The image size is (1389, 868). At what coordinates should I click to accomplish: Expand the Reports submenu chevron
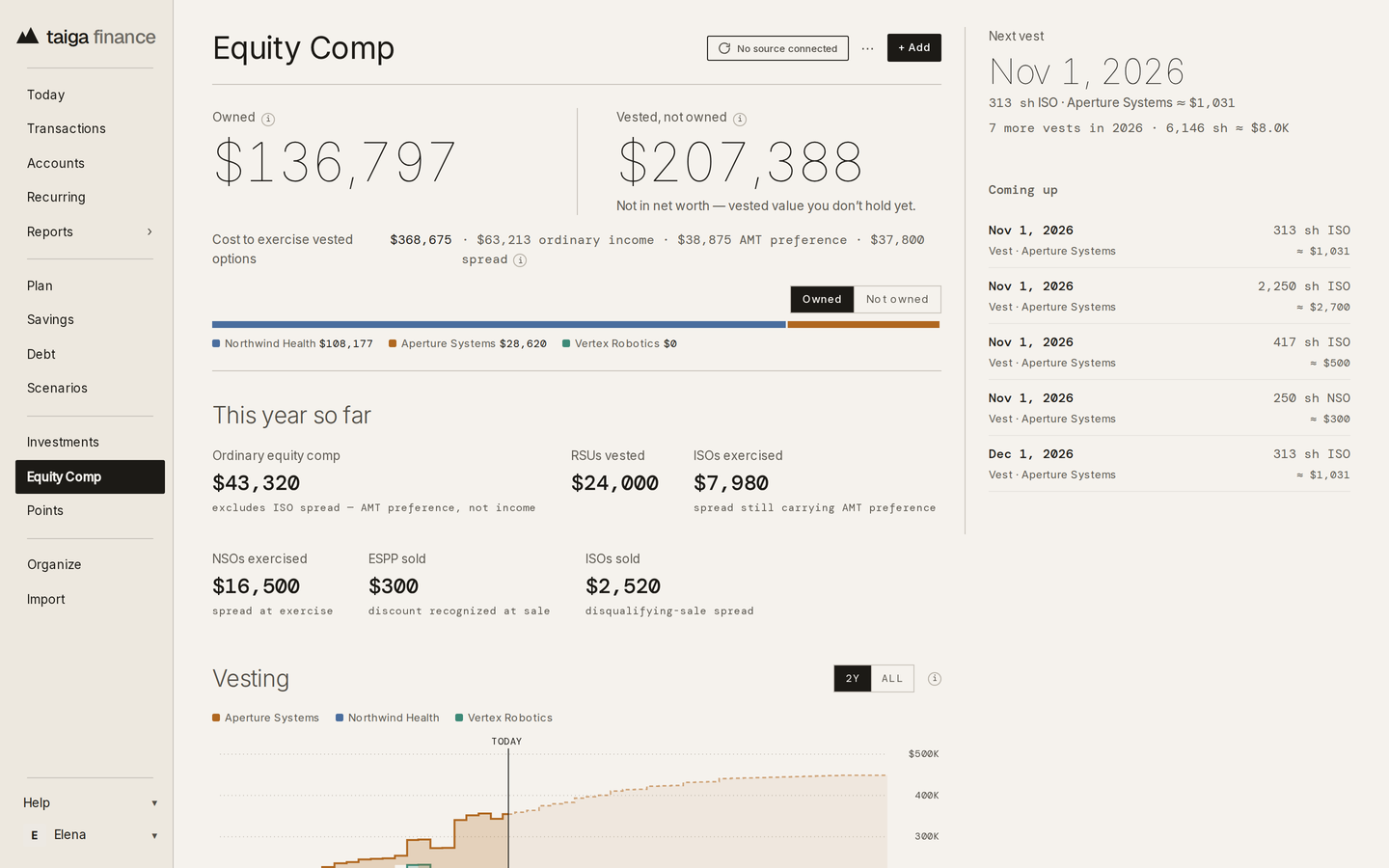[150, 231]
